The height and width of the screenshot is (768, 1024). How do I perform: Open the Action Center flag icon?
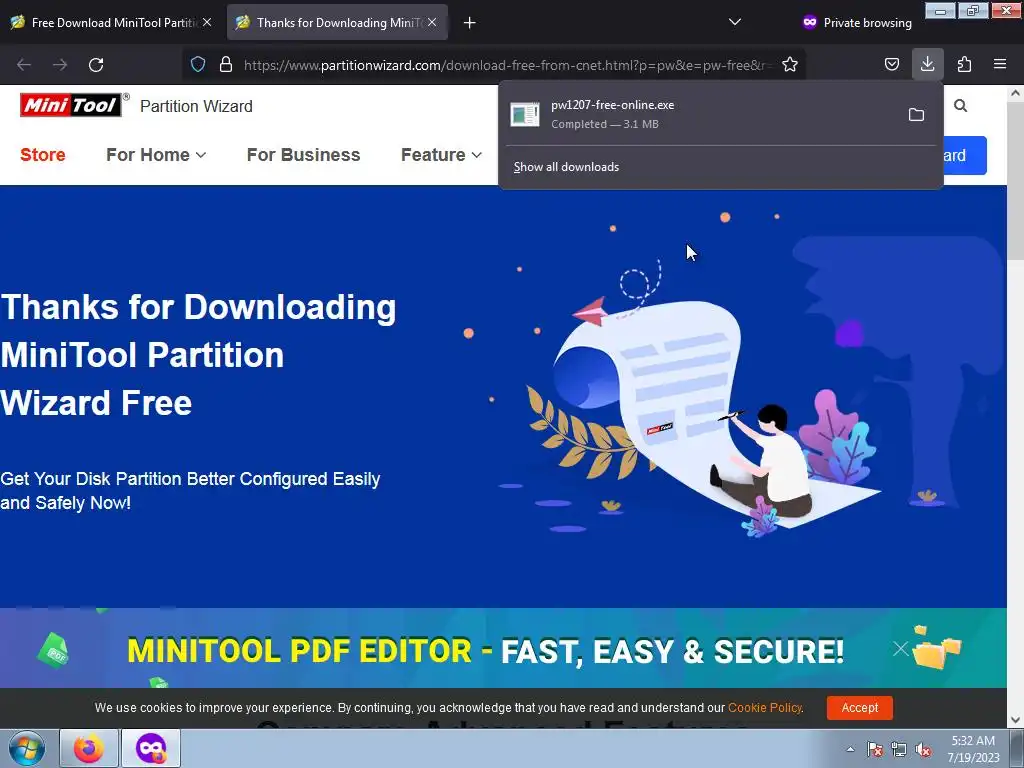click(x=875, y=749)
